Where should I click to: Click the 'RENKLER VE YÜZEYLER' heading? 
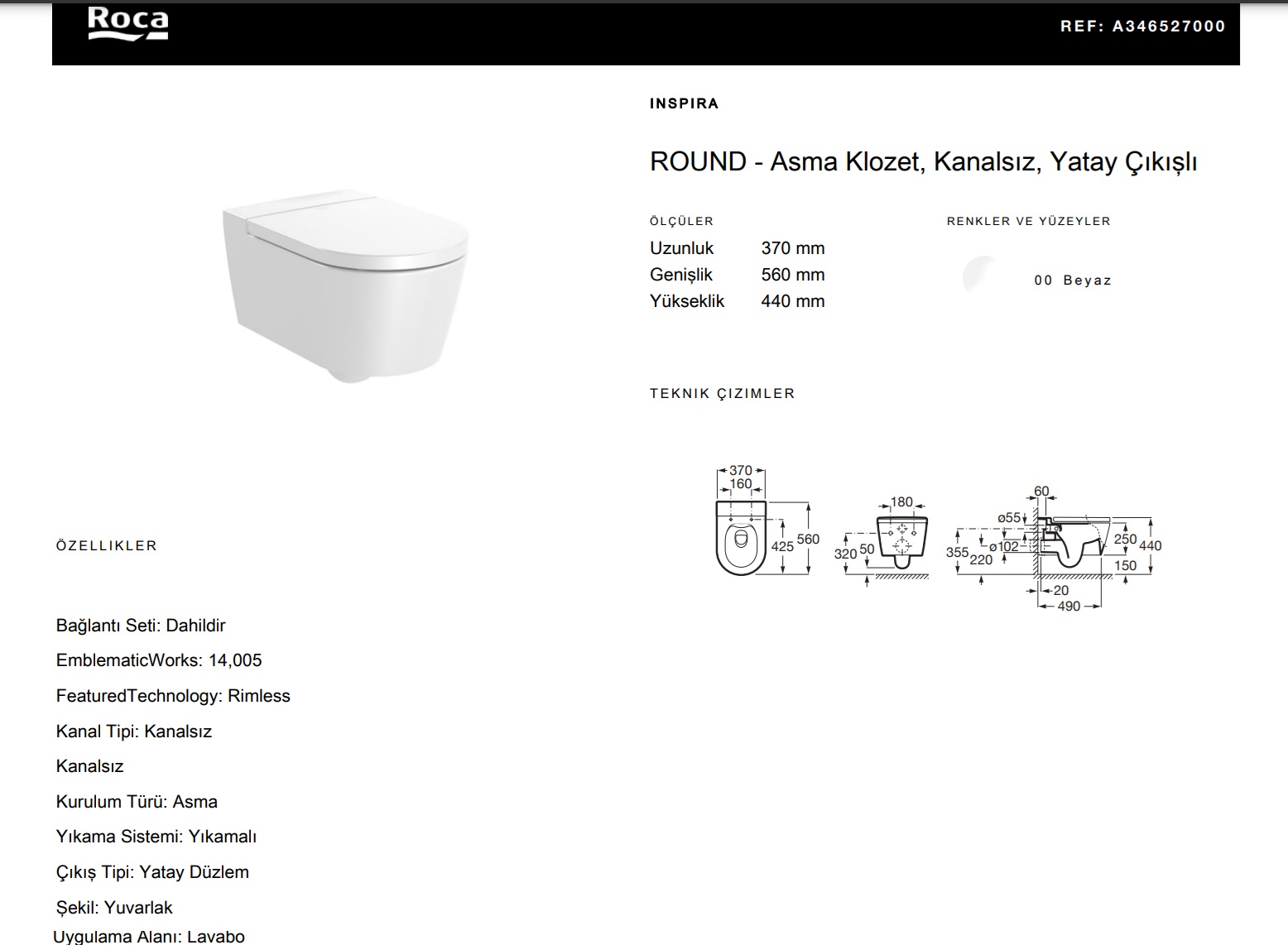click(1028, 221)
